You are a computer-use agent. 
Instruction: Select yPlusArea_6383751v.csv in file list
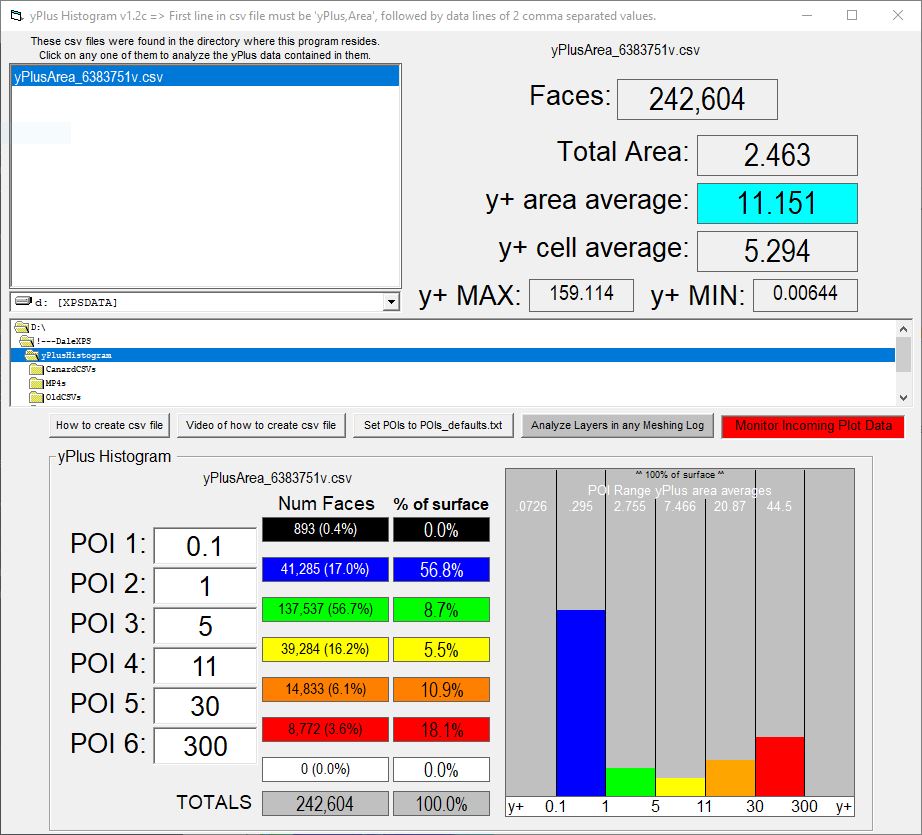pos(88,77)
